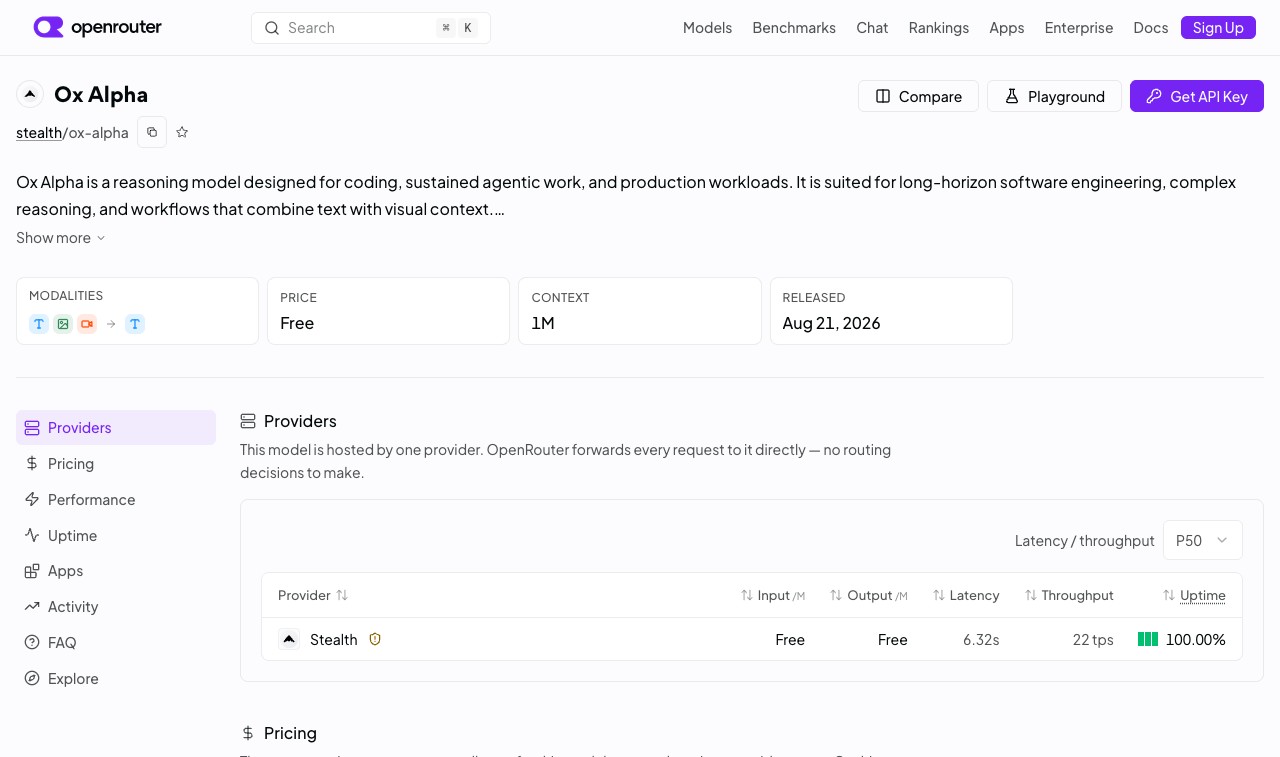Image resolution: width=1280 pixels, height=757 pixels.
Task: Open the Playground button
Action: tap(1054, 96)
